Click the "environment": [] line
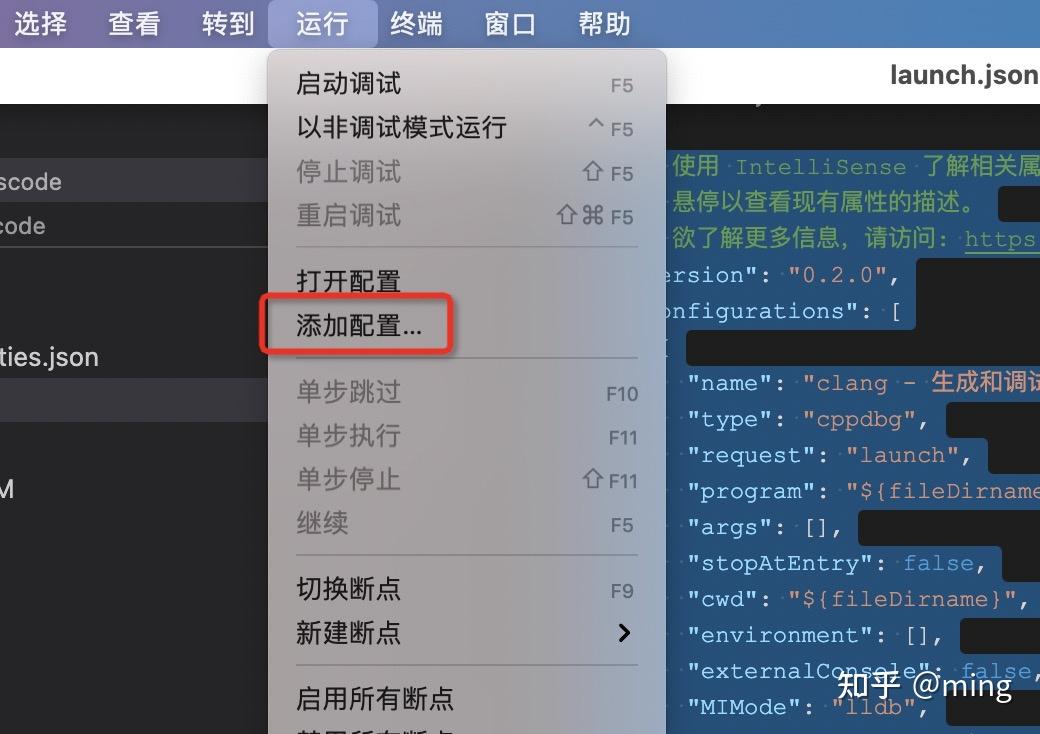Viewport: 1040px width, 734px height. (x=814, y=635)
